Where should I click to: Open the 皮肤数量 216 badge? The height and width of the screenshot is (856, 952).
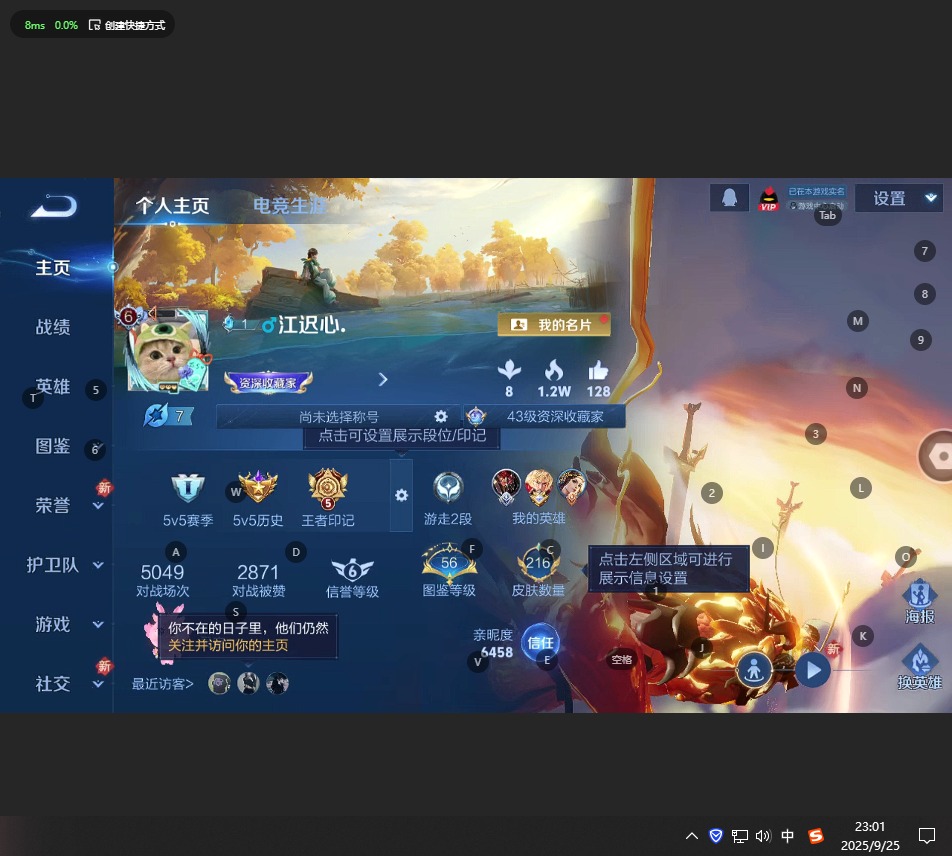pyautogui.click(x=538, y=564)
